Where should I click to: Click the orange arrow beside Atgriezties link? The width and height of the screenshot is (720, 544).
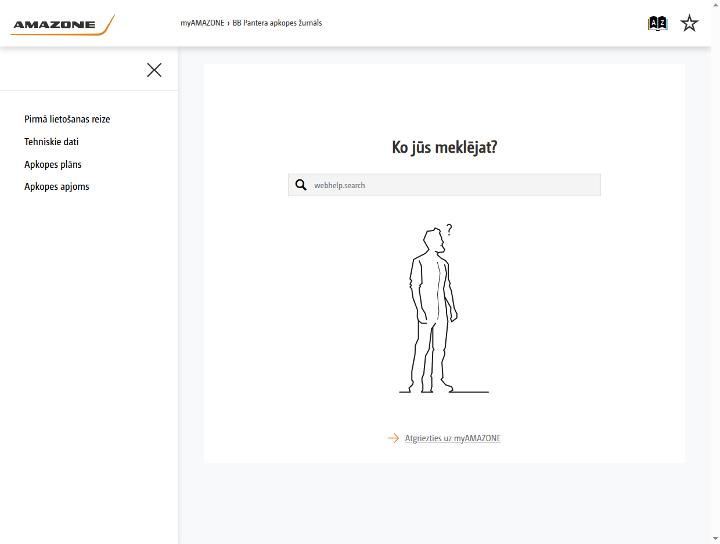coord(394,438)
